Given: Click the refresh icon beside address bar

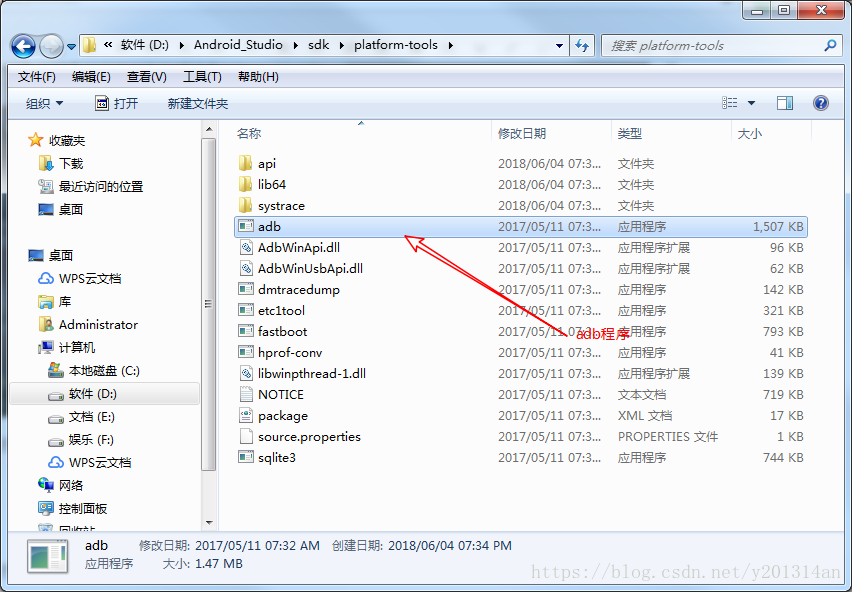Looking at the screenshot, I should 582,46.
